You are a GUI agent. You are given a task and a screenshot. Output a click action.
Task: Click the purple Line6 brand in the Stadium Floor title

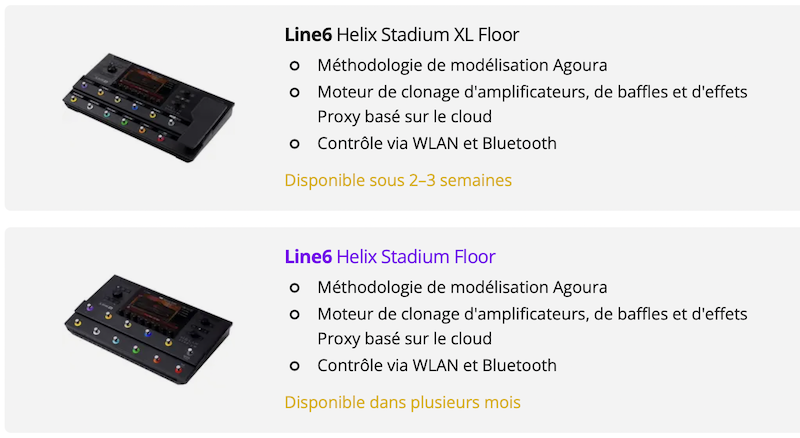coord(308,257)
